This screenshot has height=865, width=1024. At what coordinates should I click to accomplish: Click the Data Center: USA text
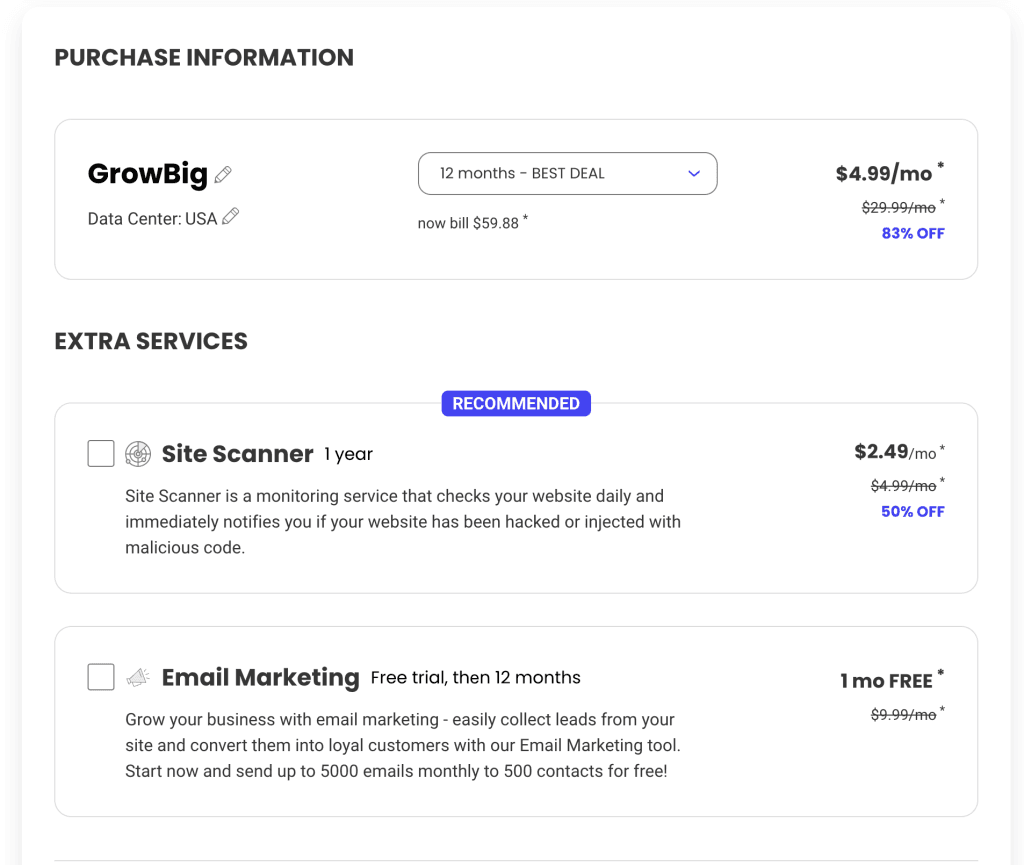point(152,218)
